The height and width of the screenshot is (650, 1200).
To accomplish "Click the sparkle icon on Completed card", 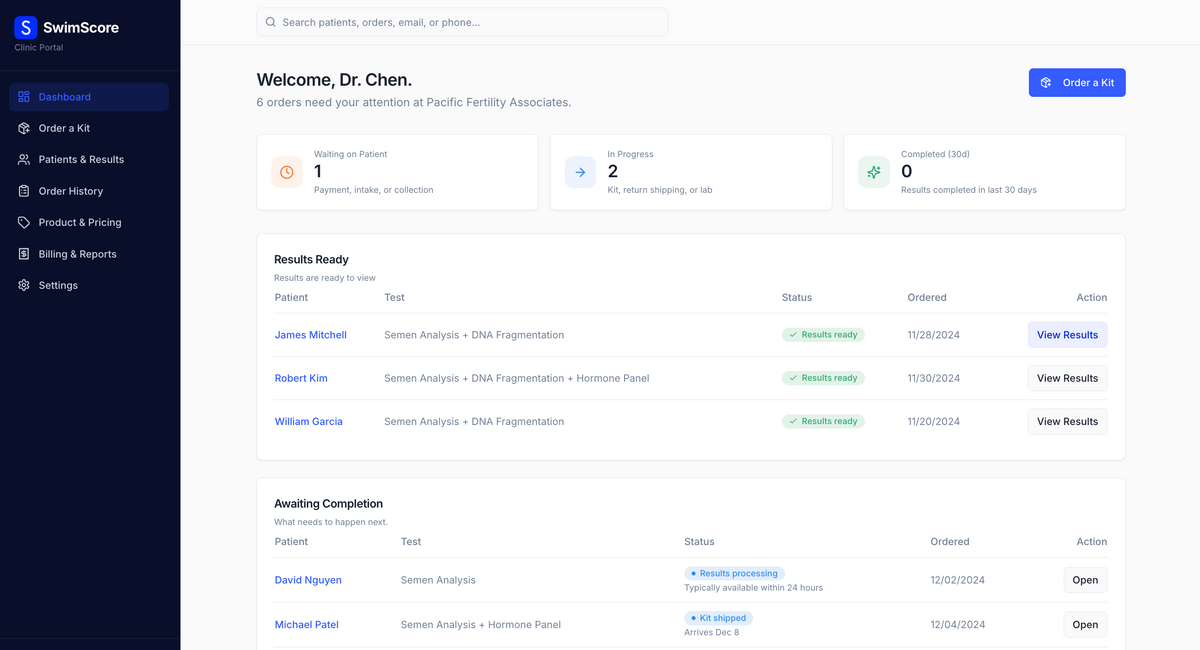I will (x=874, y=172).
